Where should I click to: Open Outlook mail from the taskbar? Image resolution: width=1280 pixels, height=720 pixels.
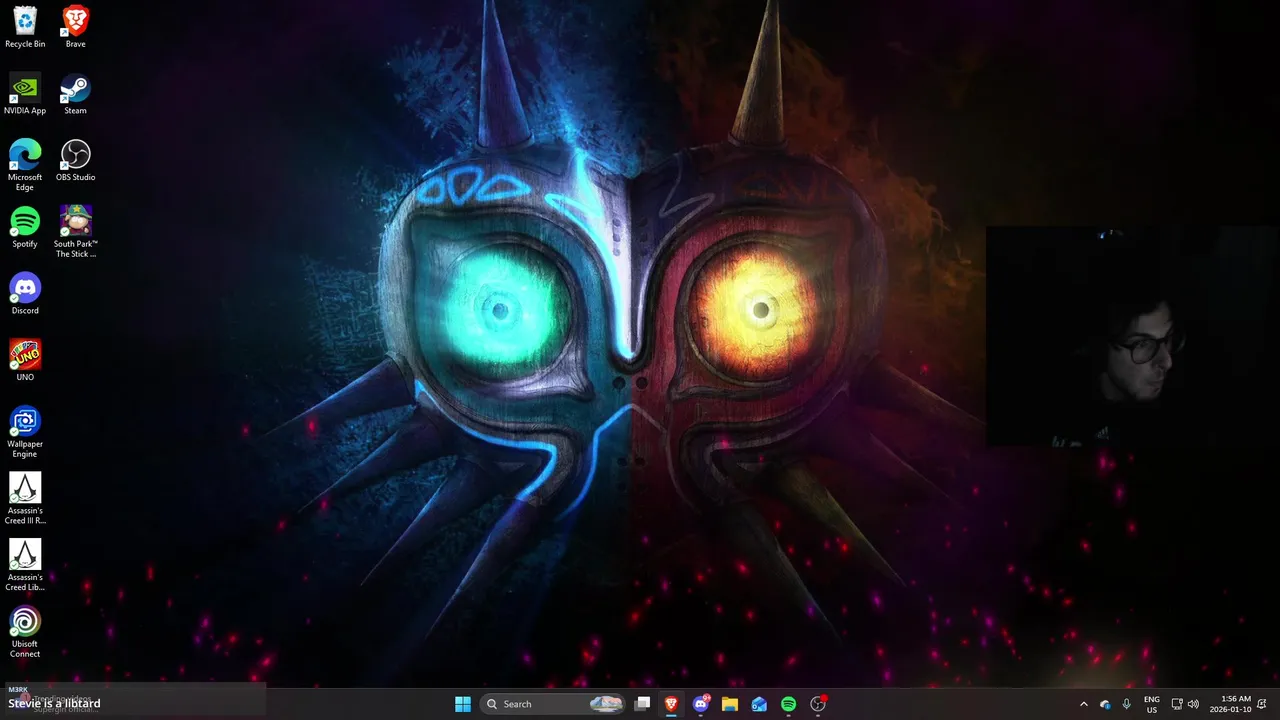click(759, 704)
